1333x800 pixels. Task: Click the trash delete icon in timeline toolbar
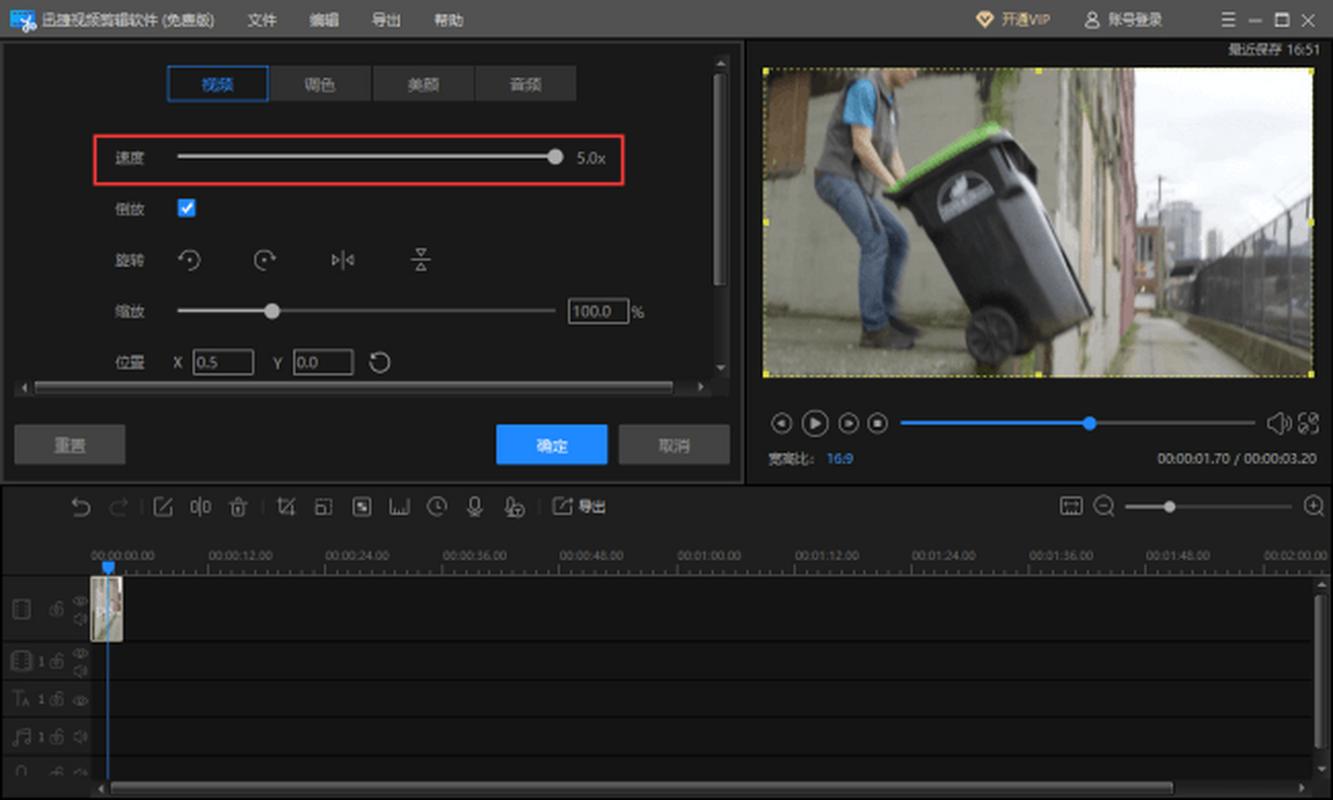[238, 507]
